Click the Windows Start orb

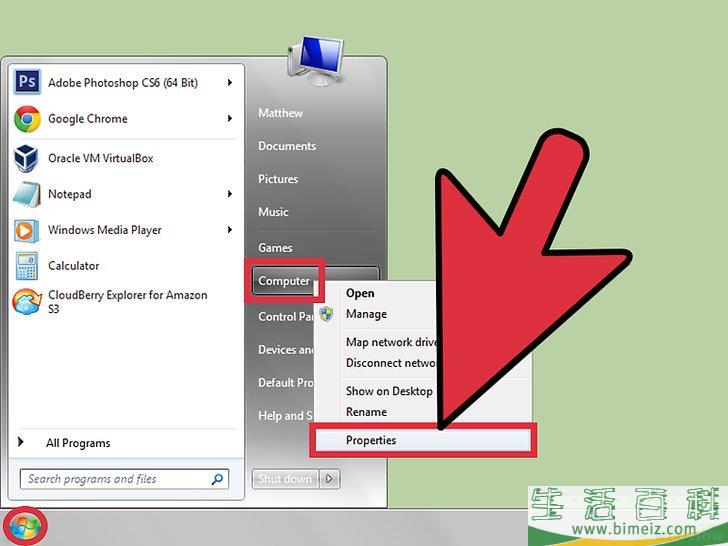(x=25, y=527)
